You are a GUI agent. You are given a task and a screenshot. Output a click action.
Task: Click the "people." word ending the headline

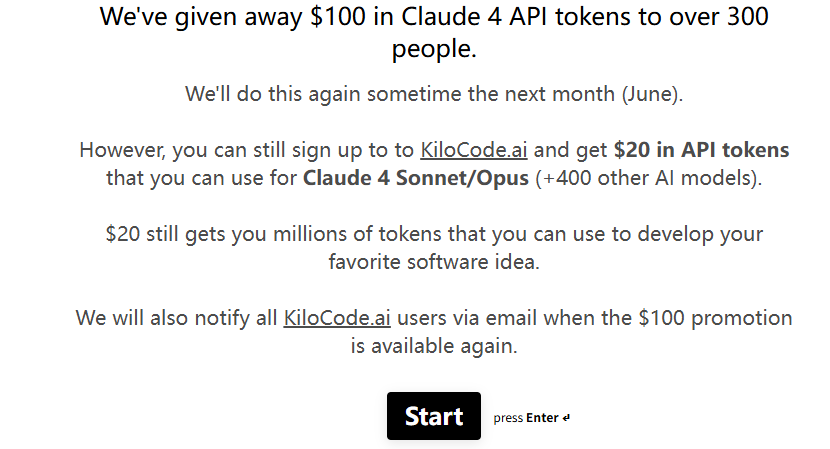434,49
